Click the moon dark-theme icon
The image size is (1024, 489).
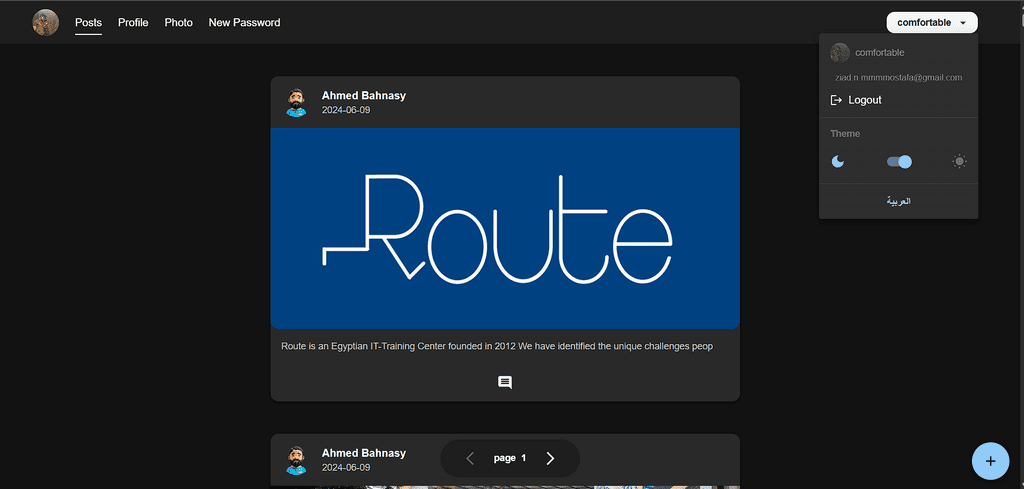pos(838,161)
